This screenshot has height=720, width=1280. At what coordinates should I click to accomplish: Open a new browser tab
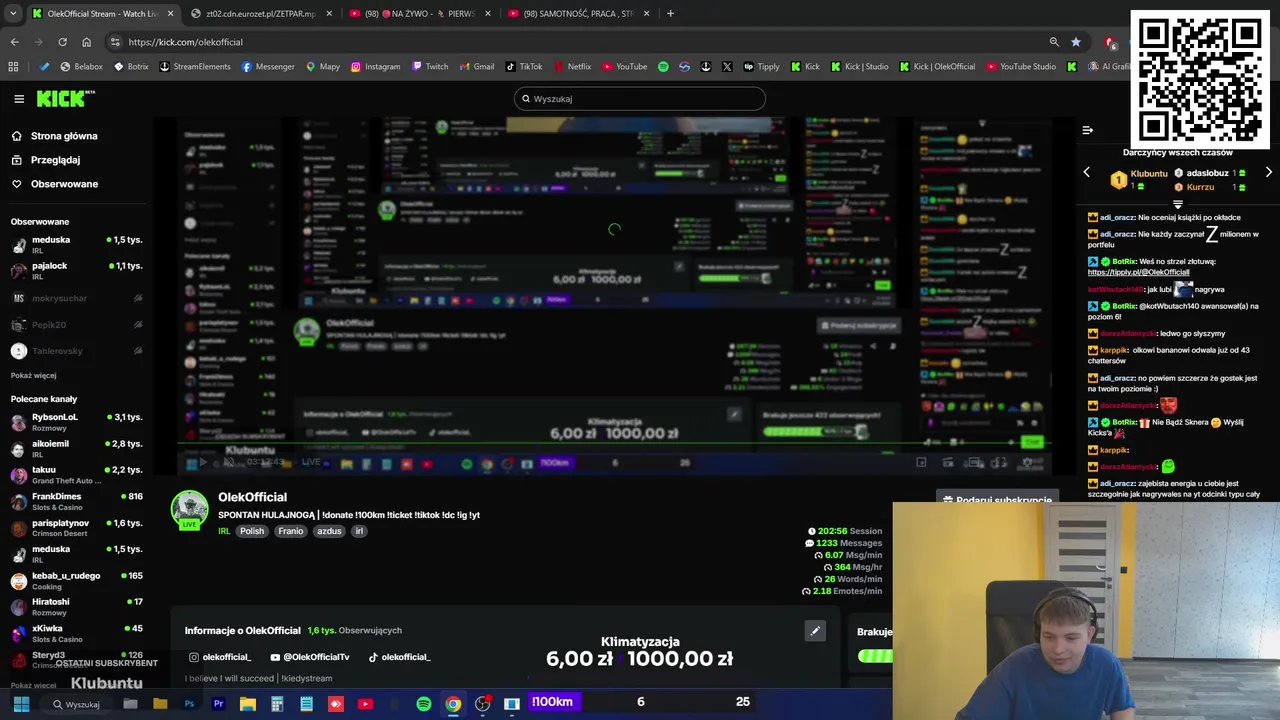pyautogui.click(x=670, y=14)
